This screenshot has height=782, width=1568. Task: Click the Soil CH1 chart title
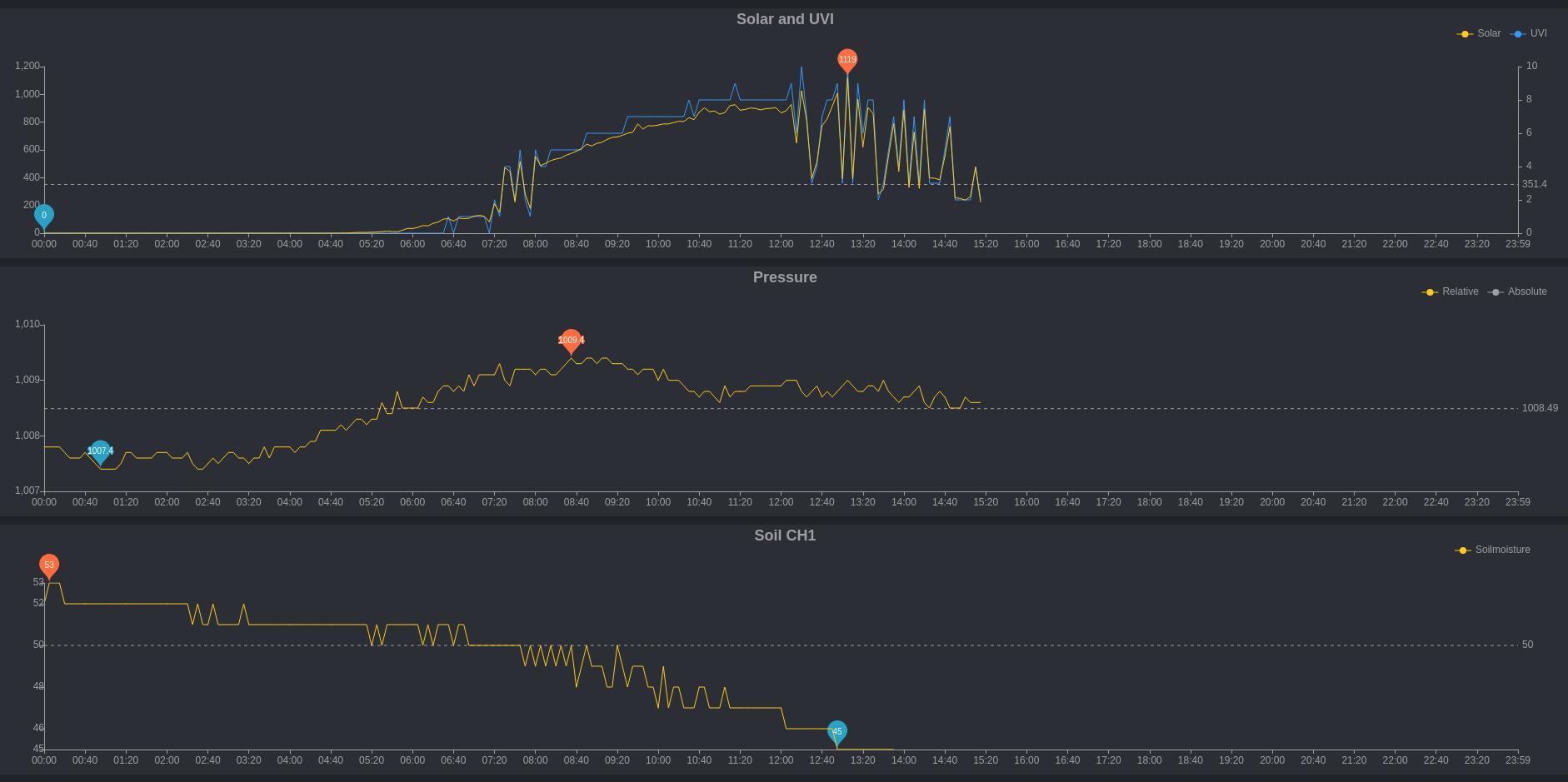pyautogui.click(x=784, y=535)
